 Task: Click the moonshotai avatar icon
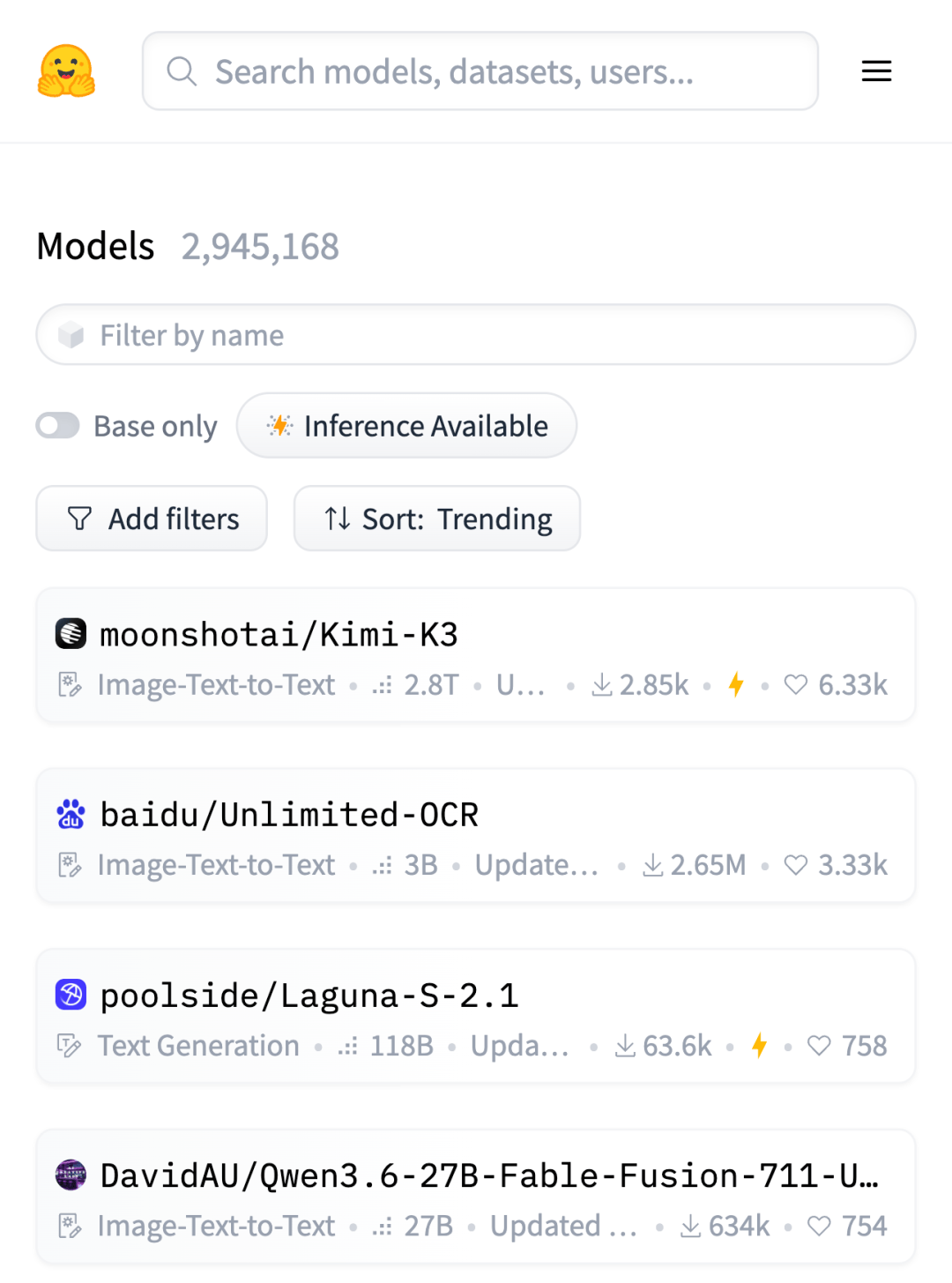tap(71, 633)
